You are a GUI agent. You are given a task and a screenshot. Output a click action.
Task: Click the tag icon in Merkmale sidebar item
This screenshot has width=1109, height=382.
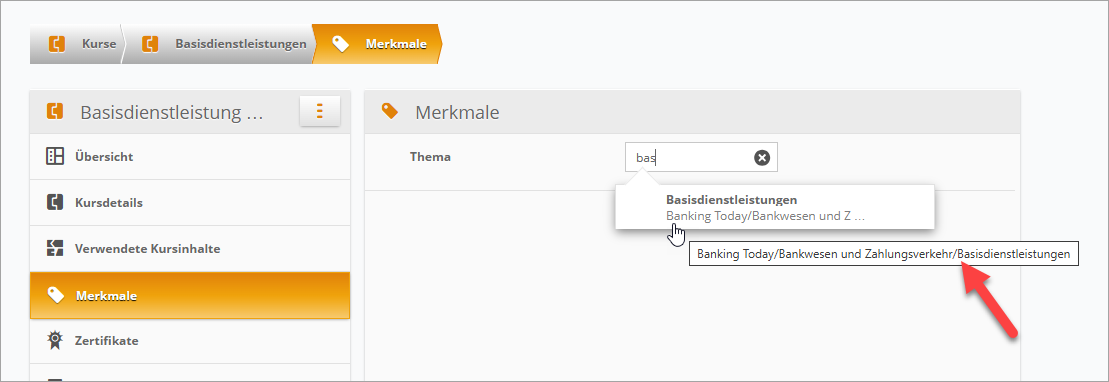coord(55,295)
